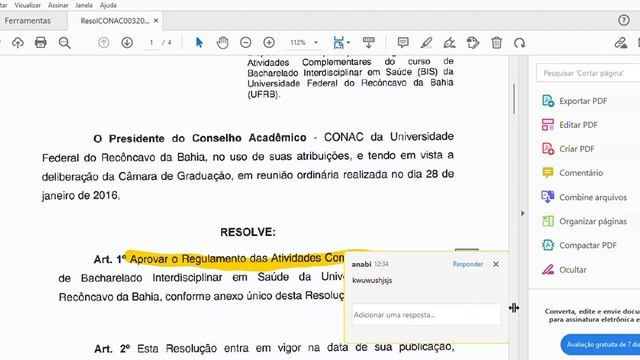Click the comment text kwuwushjsjs

click(x=372, y=280)
